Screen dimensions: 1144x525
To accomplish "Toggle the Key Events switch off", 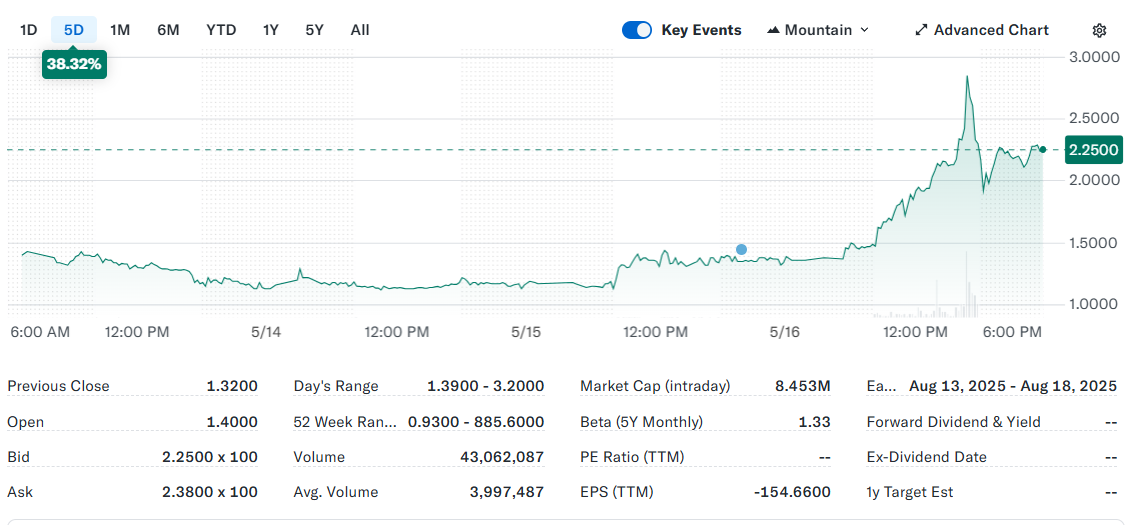I will click(637, 30).
